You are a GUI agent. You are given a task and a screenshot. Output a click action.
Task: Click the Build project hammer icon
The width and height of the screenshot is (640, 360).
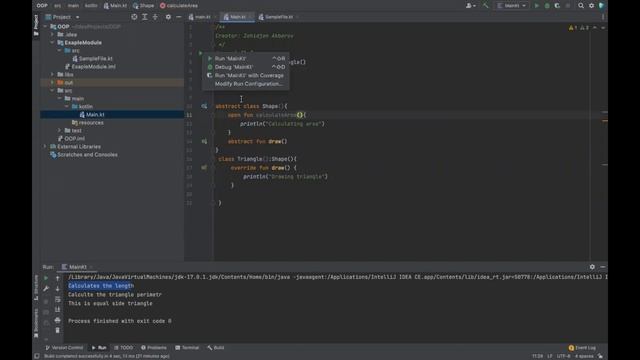click(485, 6)
